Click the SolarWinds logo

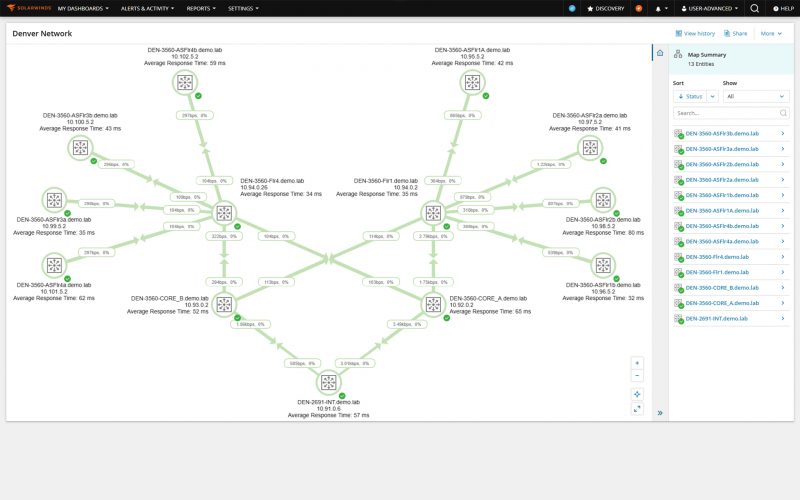coord(29,8)
